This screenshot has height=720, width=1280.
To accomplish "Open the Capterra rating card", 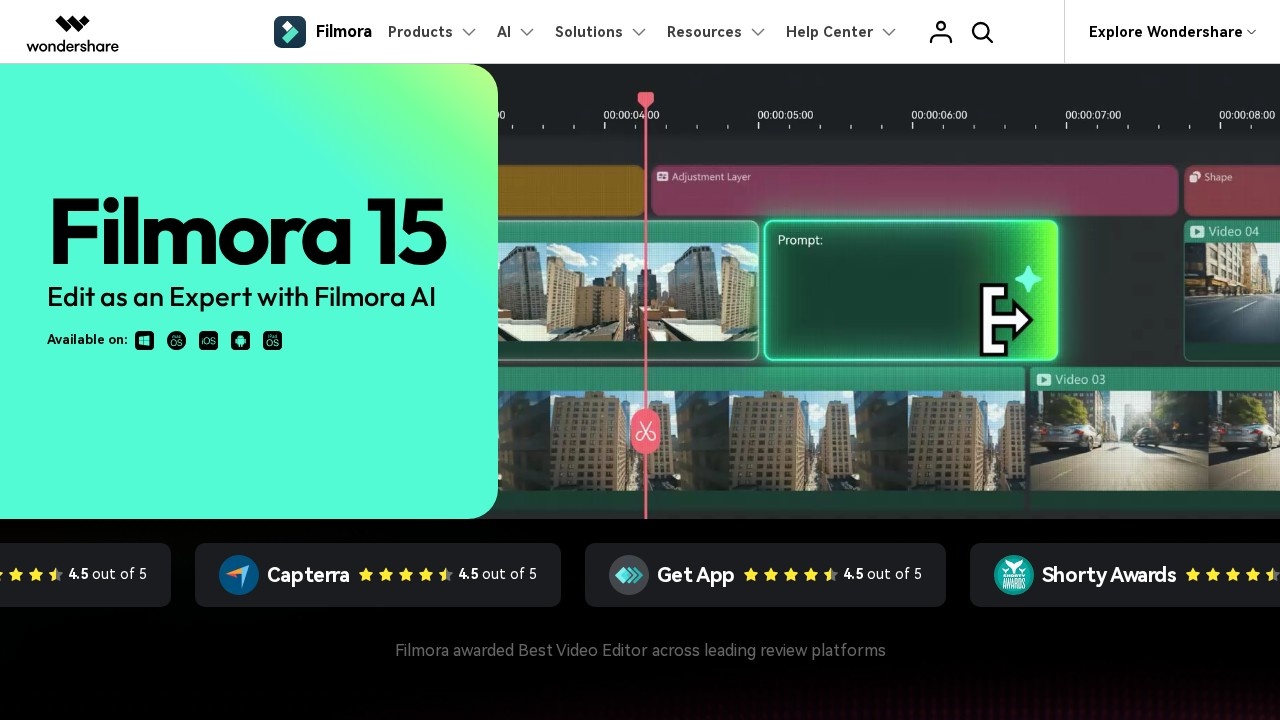I will tap(378, 575).
